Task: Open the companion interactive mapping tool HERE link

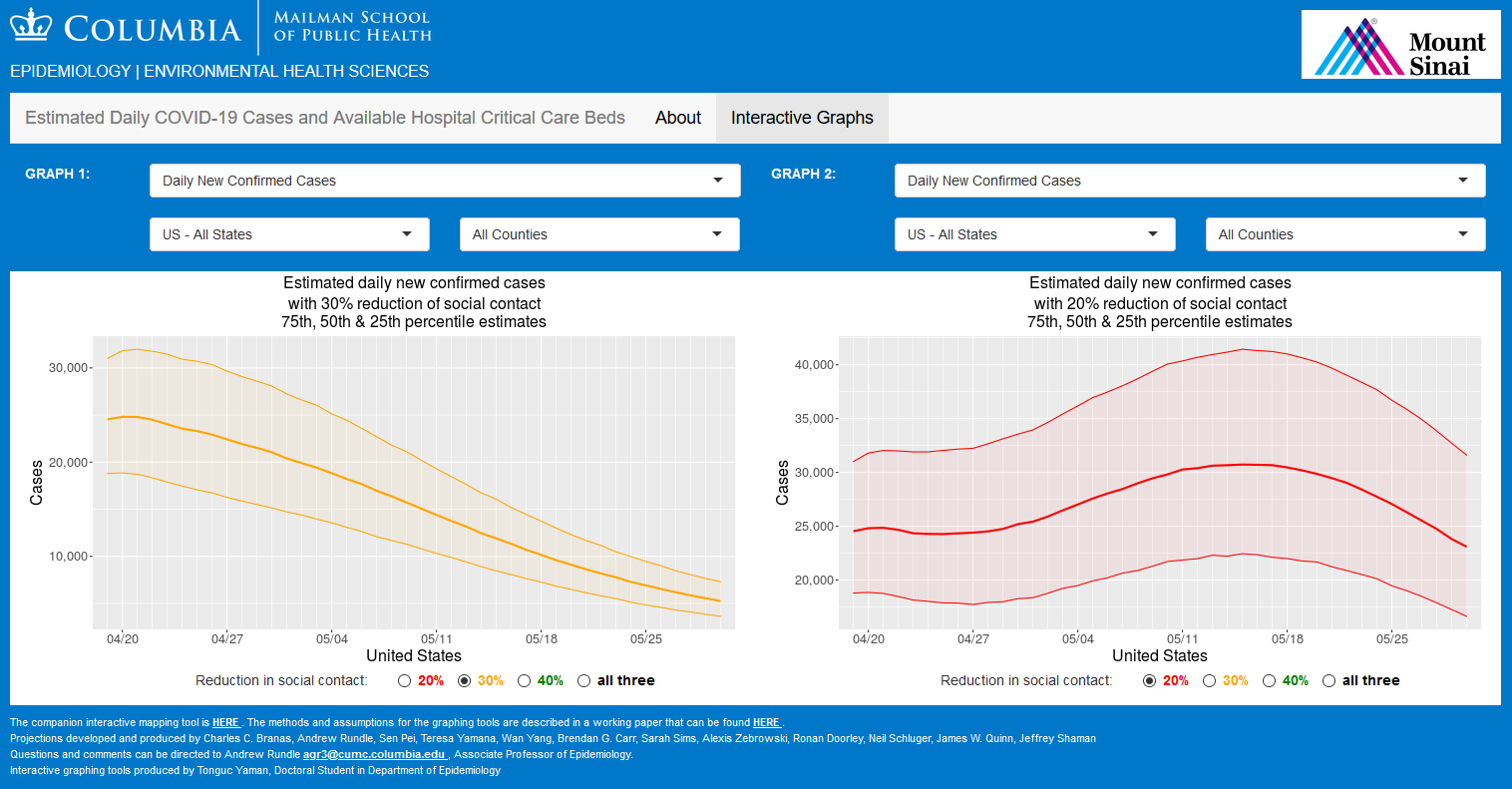Action: (x=225, y=722)
